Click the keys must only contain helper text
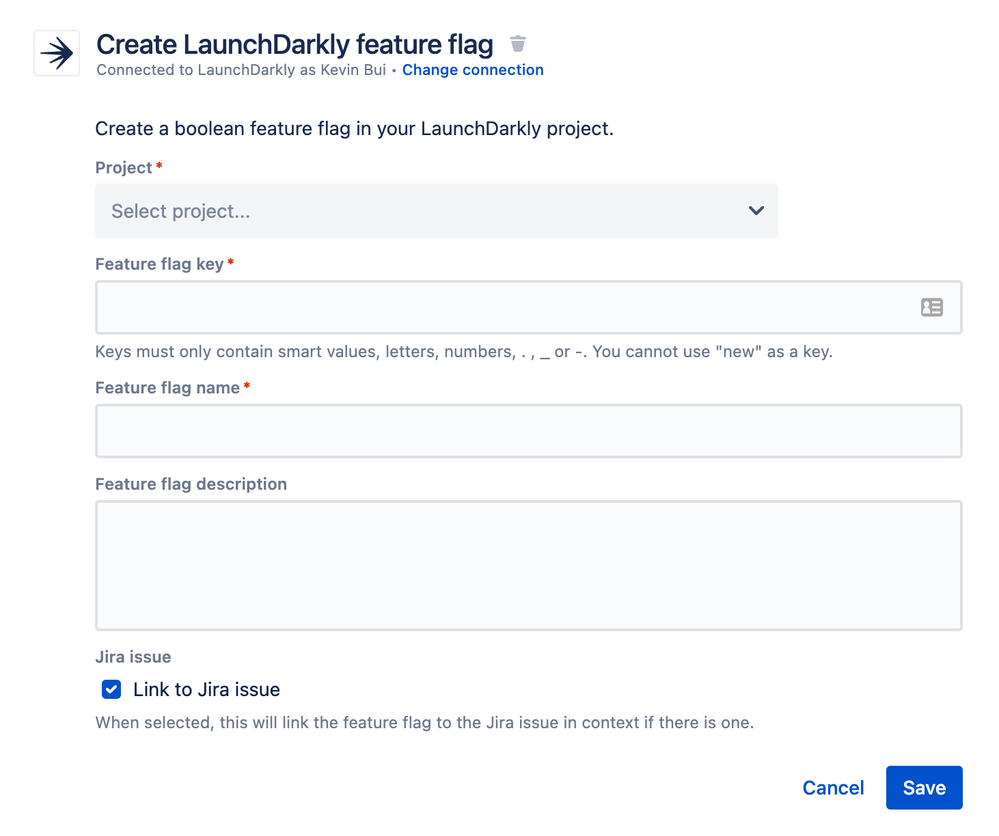Screen dimensions: 999x836 (464, 352)
